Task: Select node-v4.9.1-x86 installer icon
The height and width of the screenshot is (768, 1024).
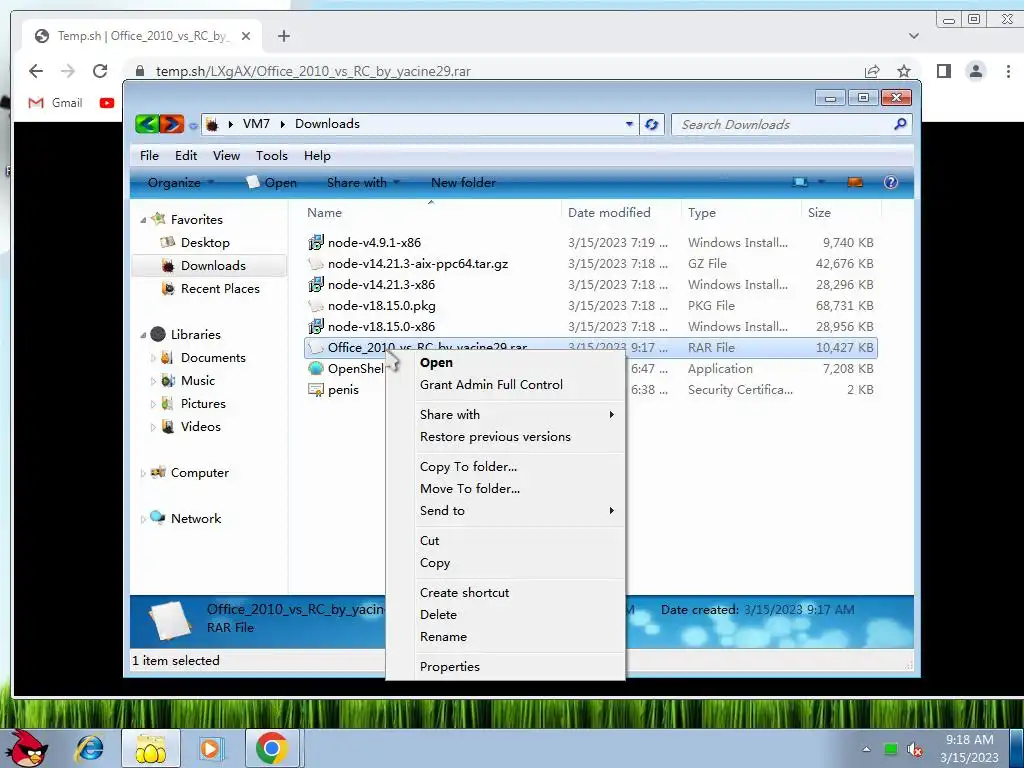Action: pos(316,242)
